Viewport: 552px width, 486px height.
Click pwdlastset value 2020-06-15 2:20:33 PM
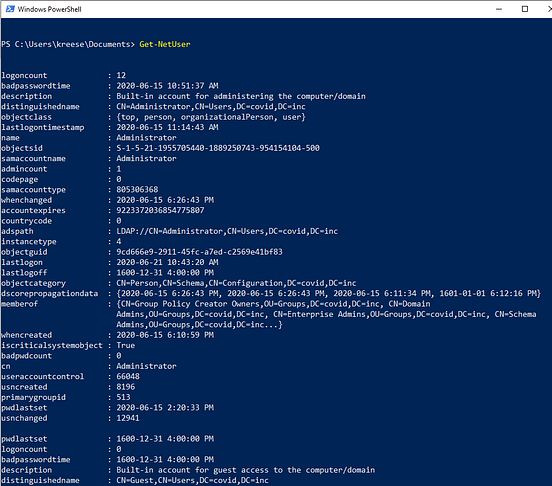[165, 408]
